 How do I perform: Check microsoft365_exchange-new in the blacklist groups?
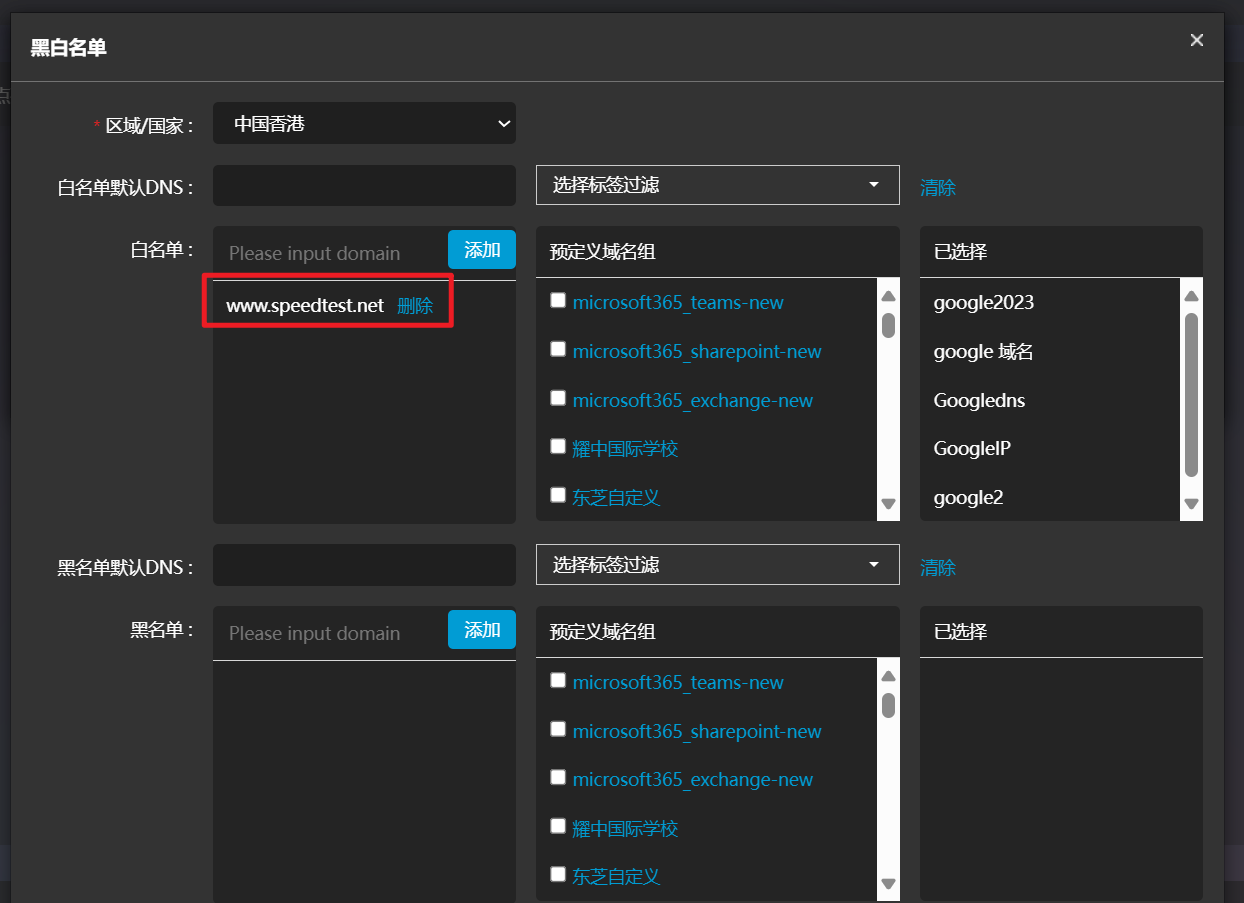[558, 777]
